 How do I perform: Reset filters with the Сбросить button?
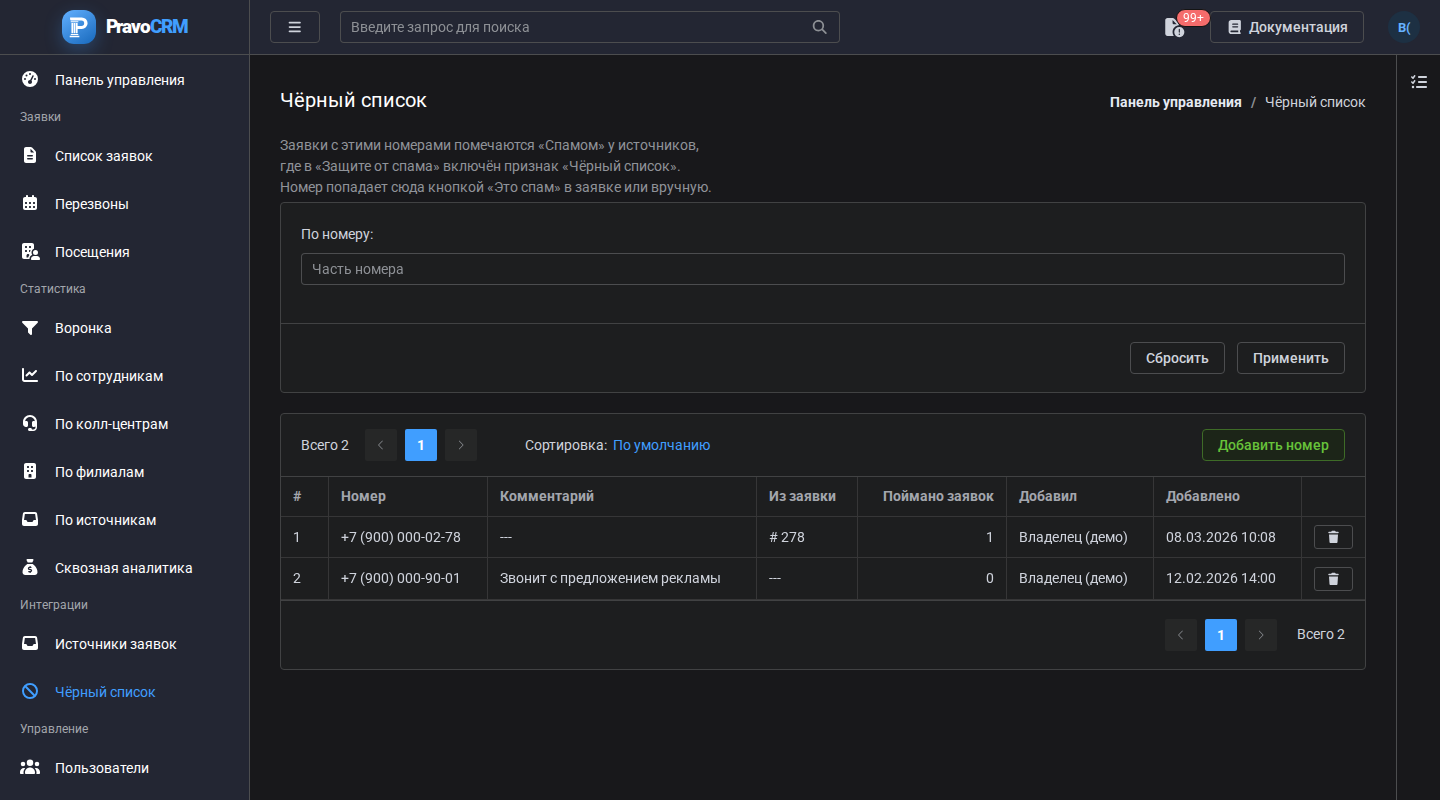coord(1177,358)
